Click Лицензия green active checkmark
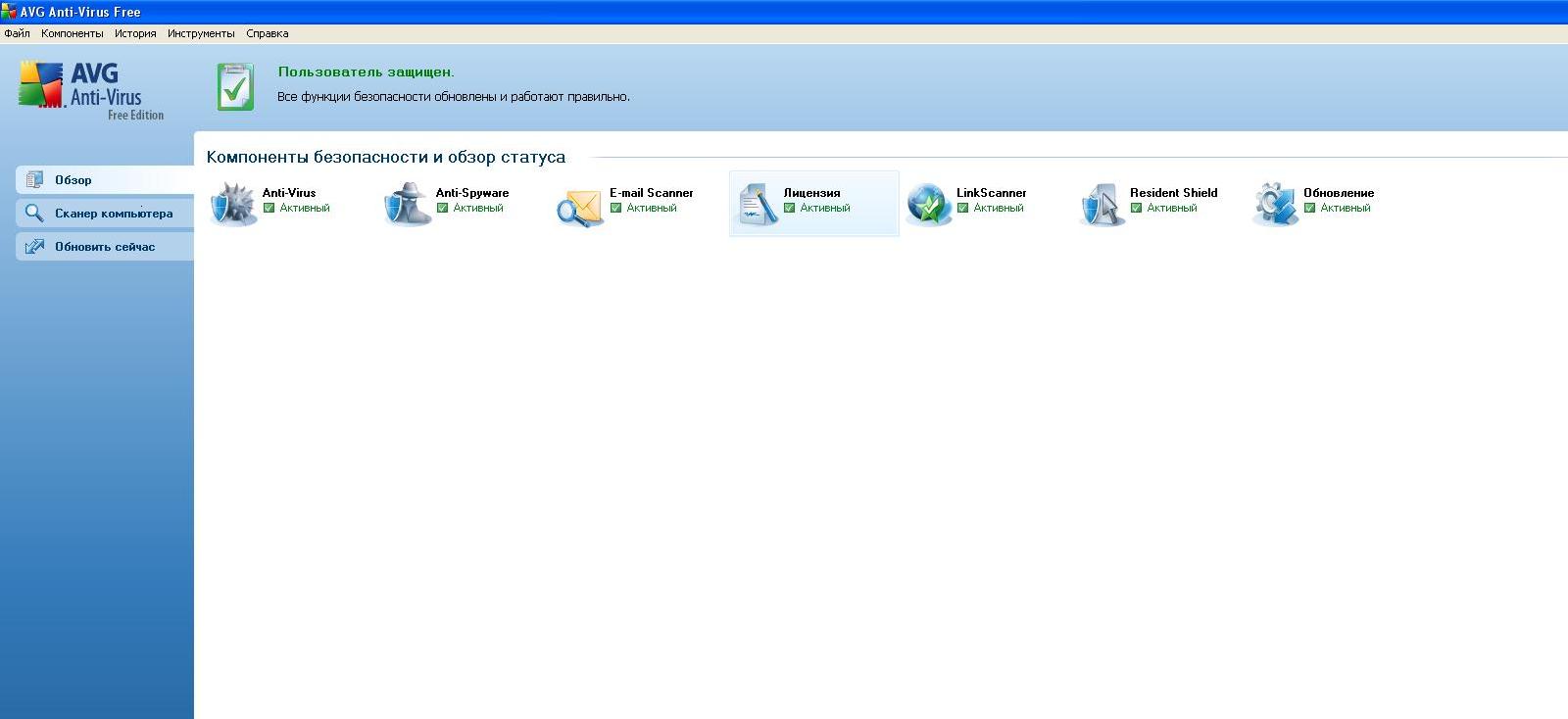Image resolution: width=1568 pixels, height=719 pixels. click(789, 208)
